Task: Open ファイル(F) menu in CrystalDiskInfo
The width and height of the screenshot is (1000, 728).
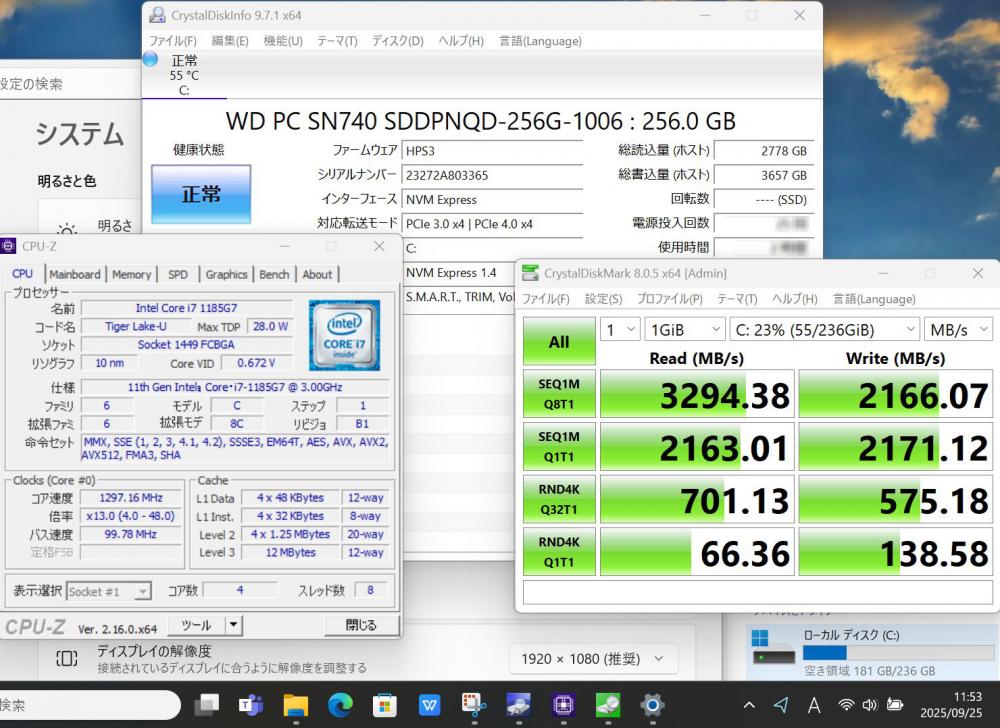Action: click(173, 41)
